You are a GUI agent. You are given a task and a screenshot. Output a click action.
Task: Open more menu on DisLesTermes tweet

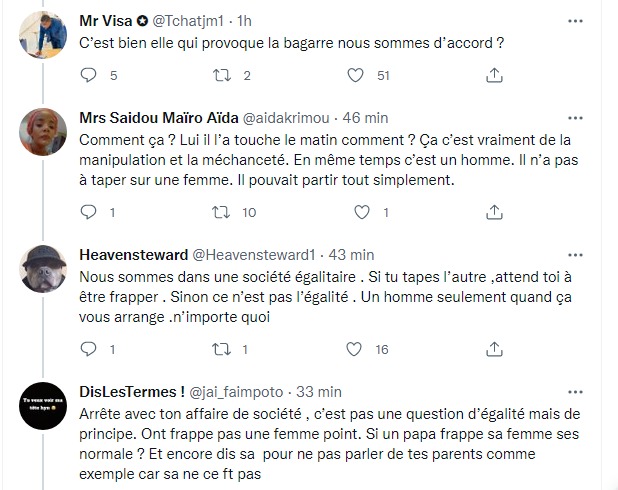point(575,392)
